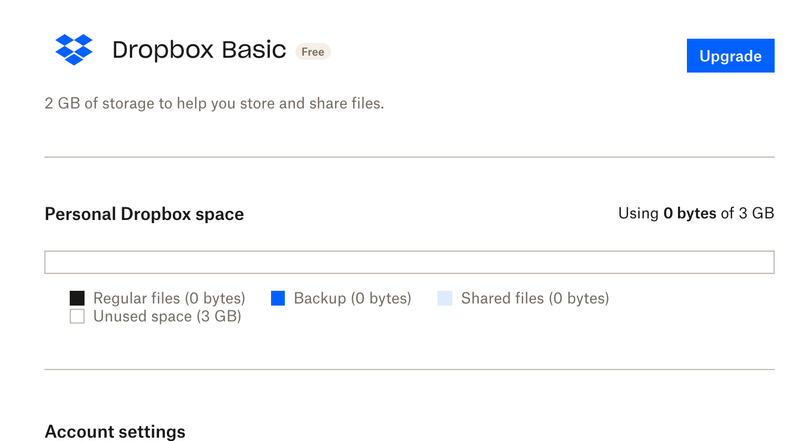The height and width of the screenshot is (441, 800).
Task: Click the Dropbox logo icon
Action: click(x=74, y=50)
